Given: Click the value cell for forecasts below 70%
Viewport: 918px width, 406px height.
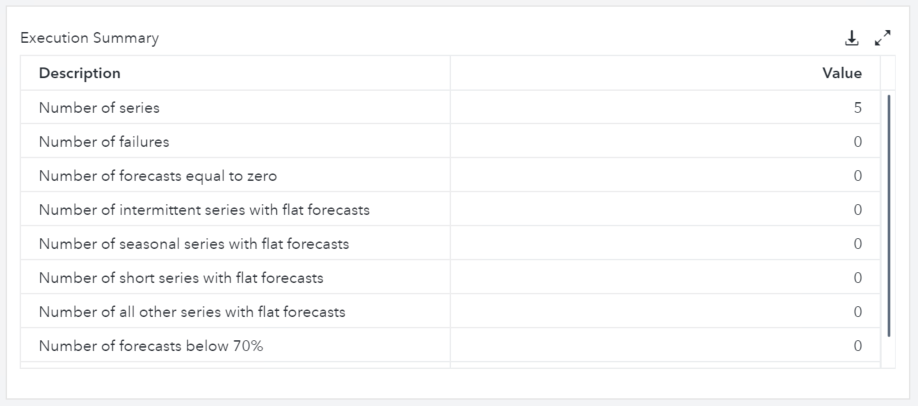Looking at the screenshot, I should coord(857,346).
